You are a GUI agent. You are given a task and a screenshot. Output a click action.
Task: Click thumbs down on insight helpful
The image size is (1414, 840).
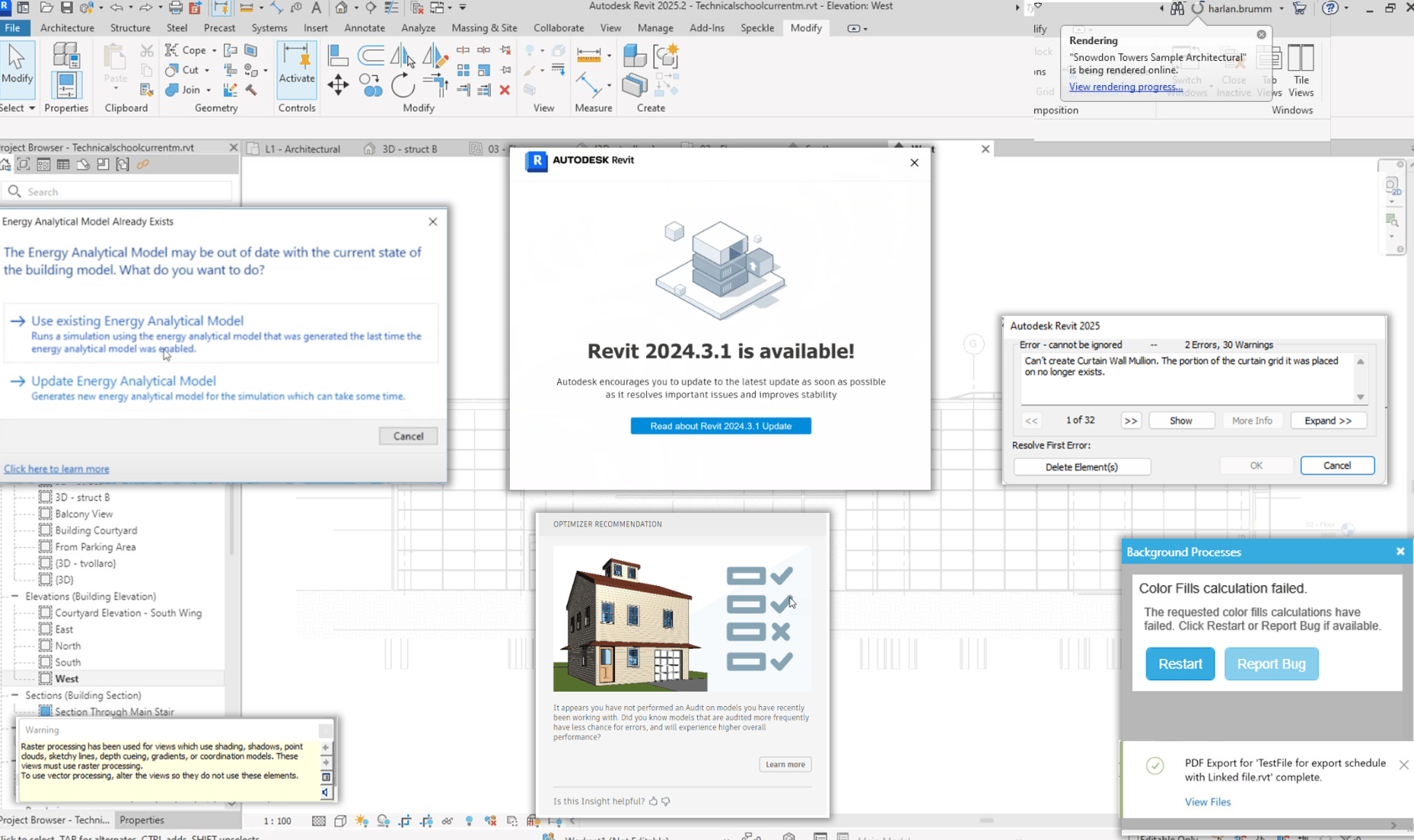pyautogui.click(x=666, y=801)
